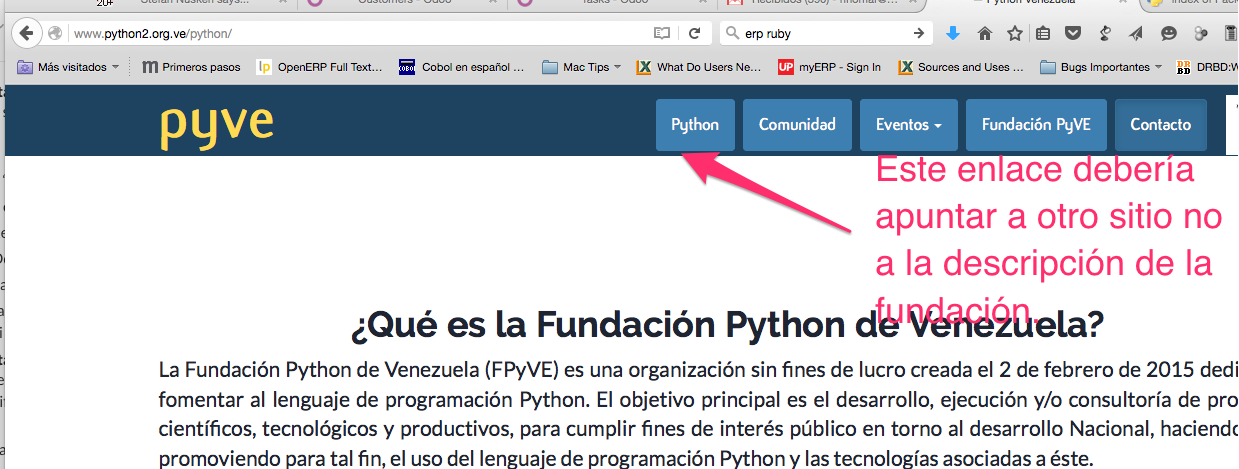Screen dimensions: 1239x469
Task: Reload the page with refresh icon
Action: (694, 34)
